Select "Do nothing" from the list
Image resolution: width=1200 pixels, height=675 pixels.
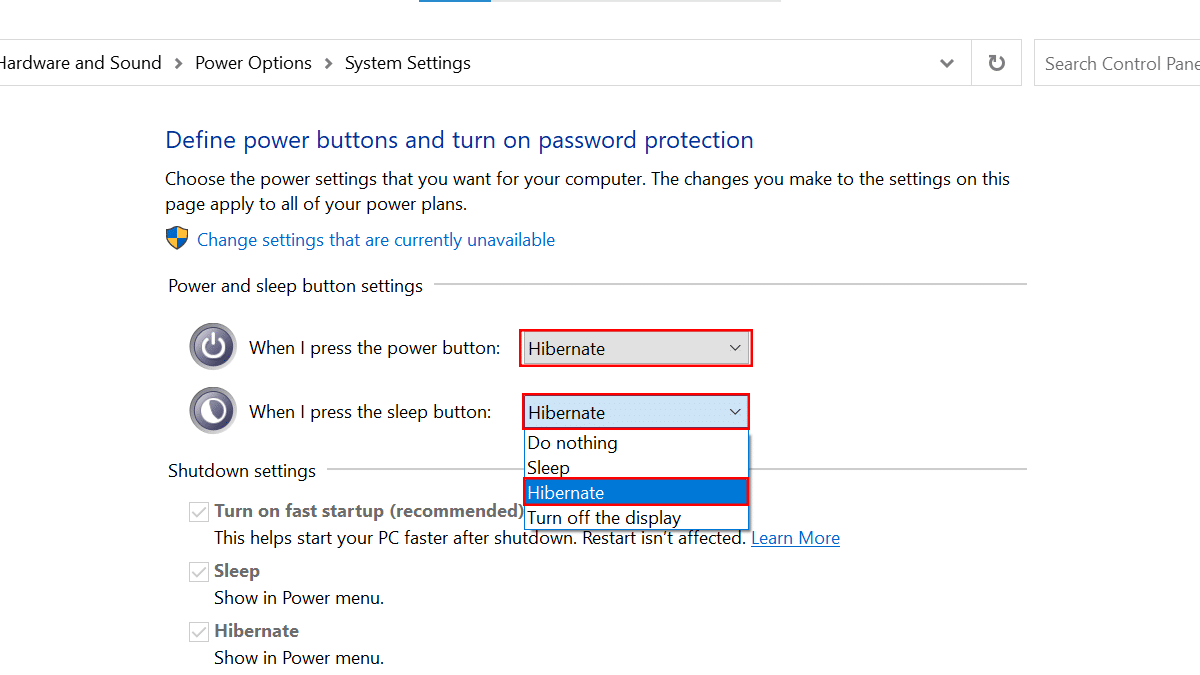(x=573, y=443)
